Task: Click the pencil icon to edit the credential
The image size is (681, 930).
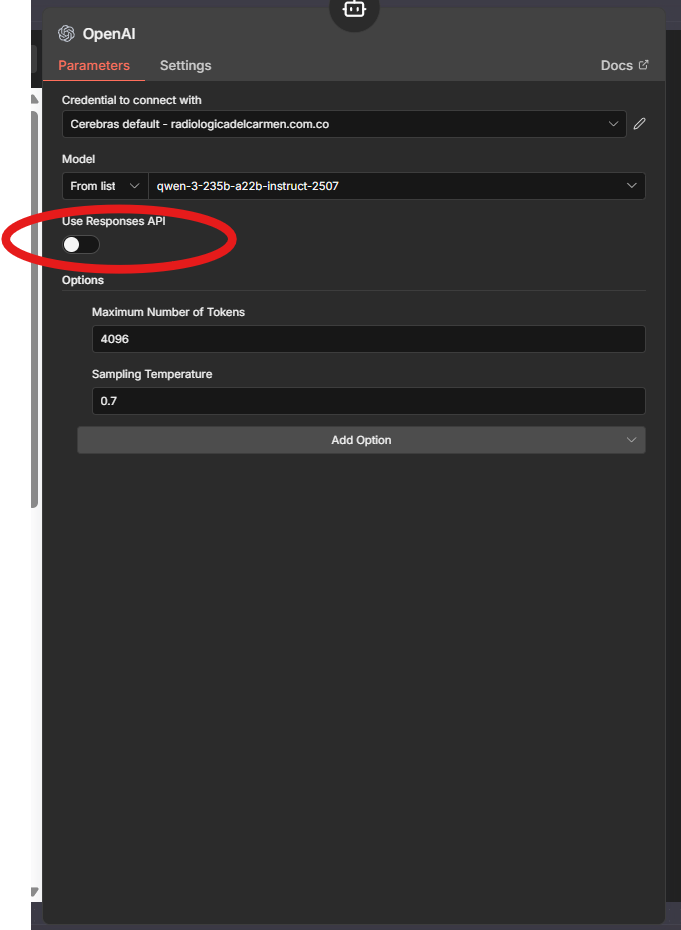Action: (639, 124)
